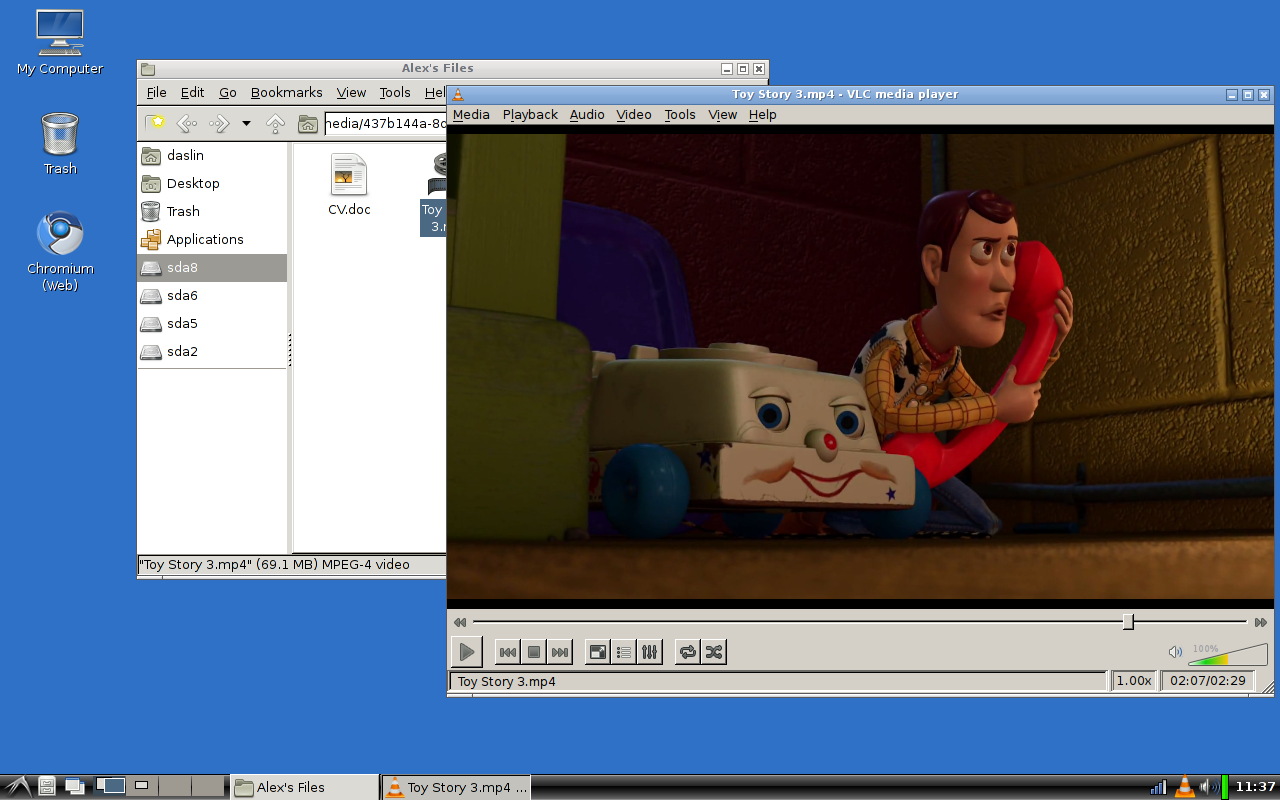Click file manager launcher in taskbar
The height and width of the screenshot is (800, 1280).
(x=47, y=787)
